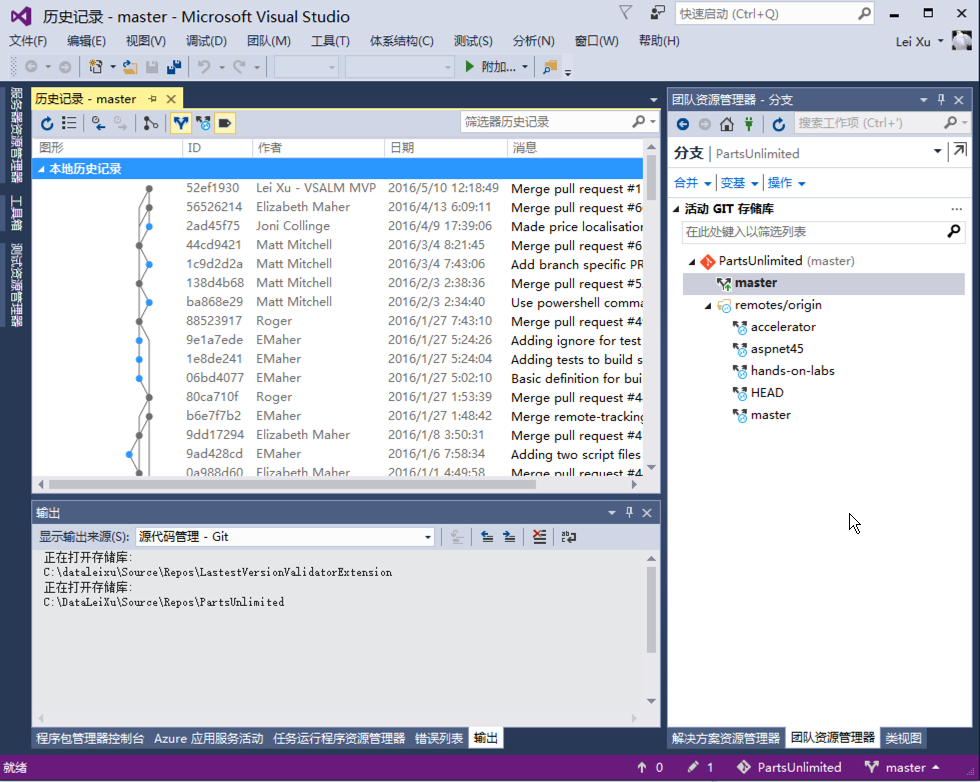Open the 显示输出来源 dropdown
The height and width of the screenshot is (782, 980).
click(x=428, y=537)
